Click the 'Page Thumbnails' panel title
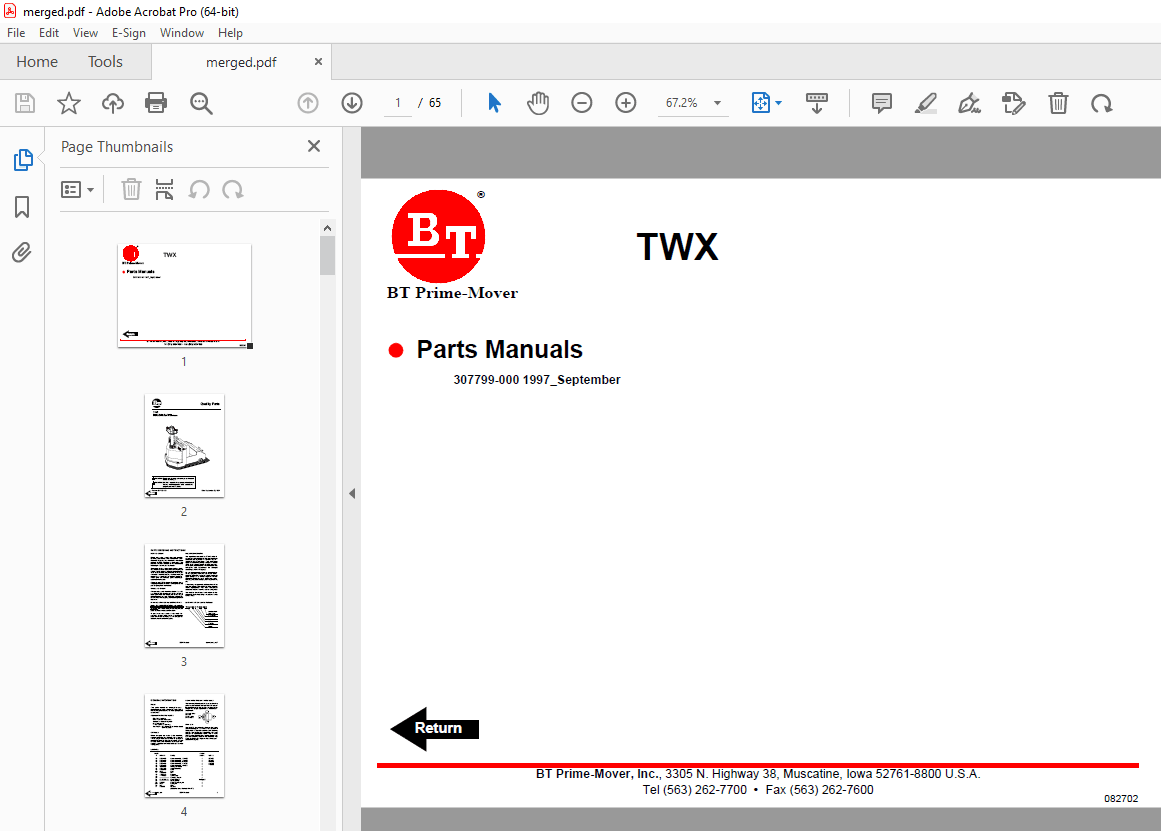 tap(117, 147)
